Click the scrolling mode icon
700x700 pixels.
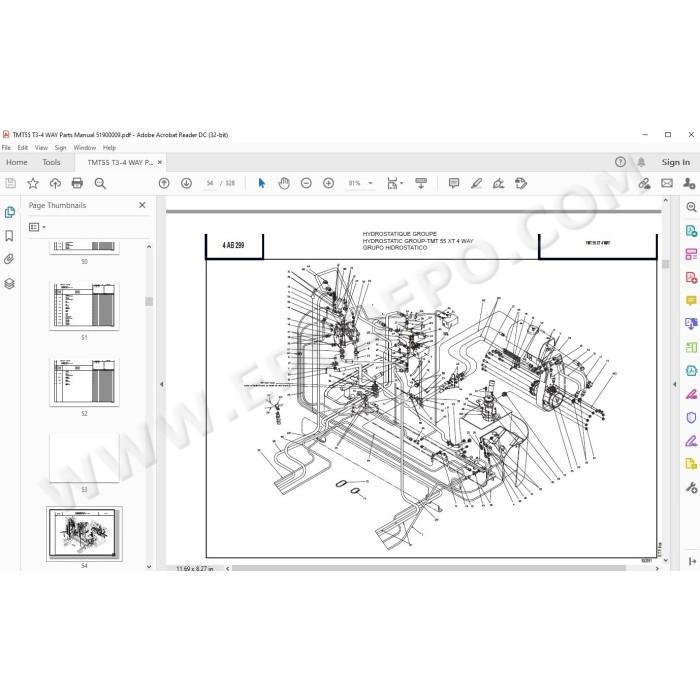coord(421,183)
